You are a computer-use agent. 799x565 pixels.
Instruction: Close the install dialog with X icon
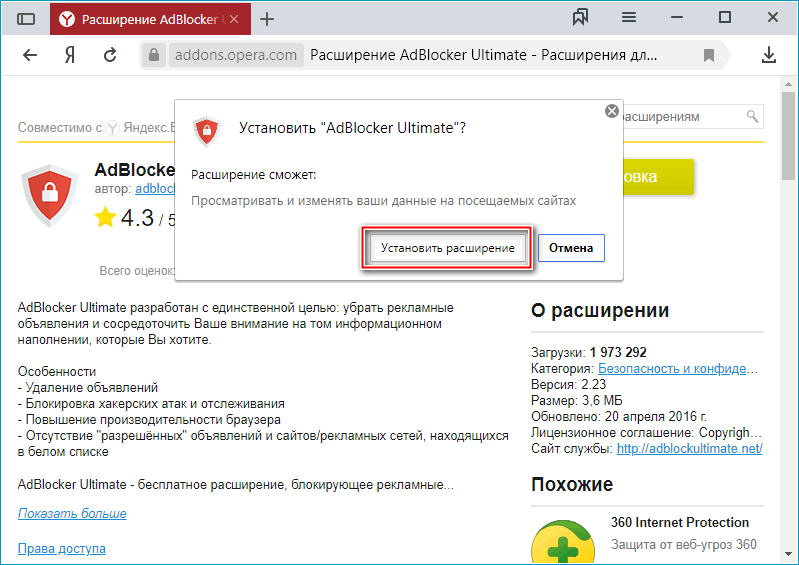(612, 112)
